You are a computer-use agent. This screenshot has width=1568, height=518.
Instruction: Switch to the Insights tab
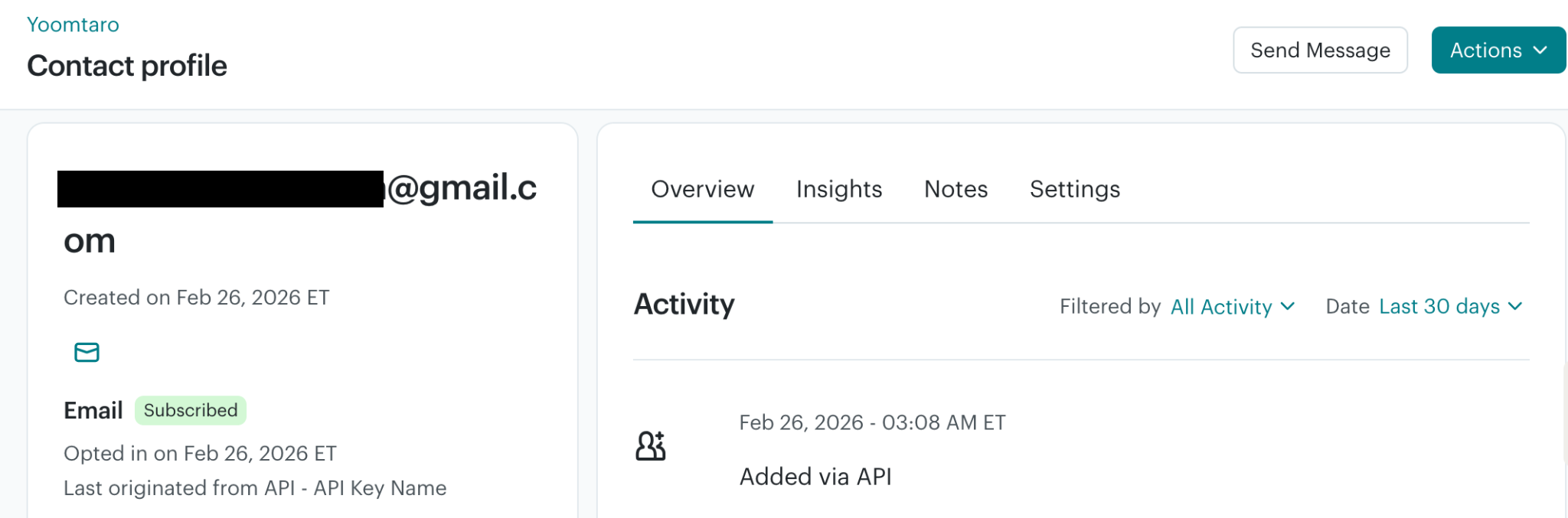point(838,189)
